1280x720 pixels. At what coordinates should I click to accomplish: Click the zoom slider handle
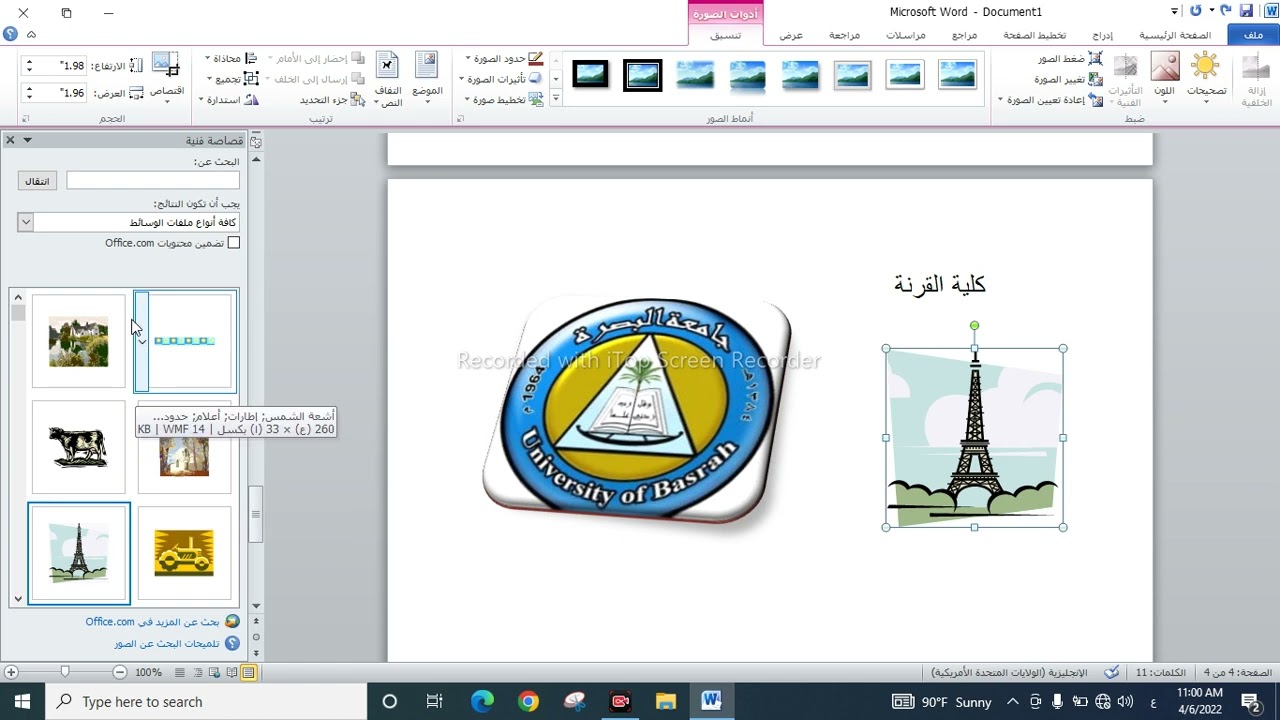point(65,673)
